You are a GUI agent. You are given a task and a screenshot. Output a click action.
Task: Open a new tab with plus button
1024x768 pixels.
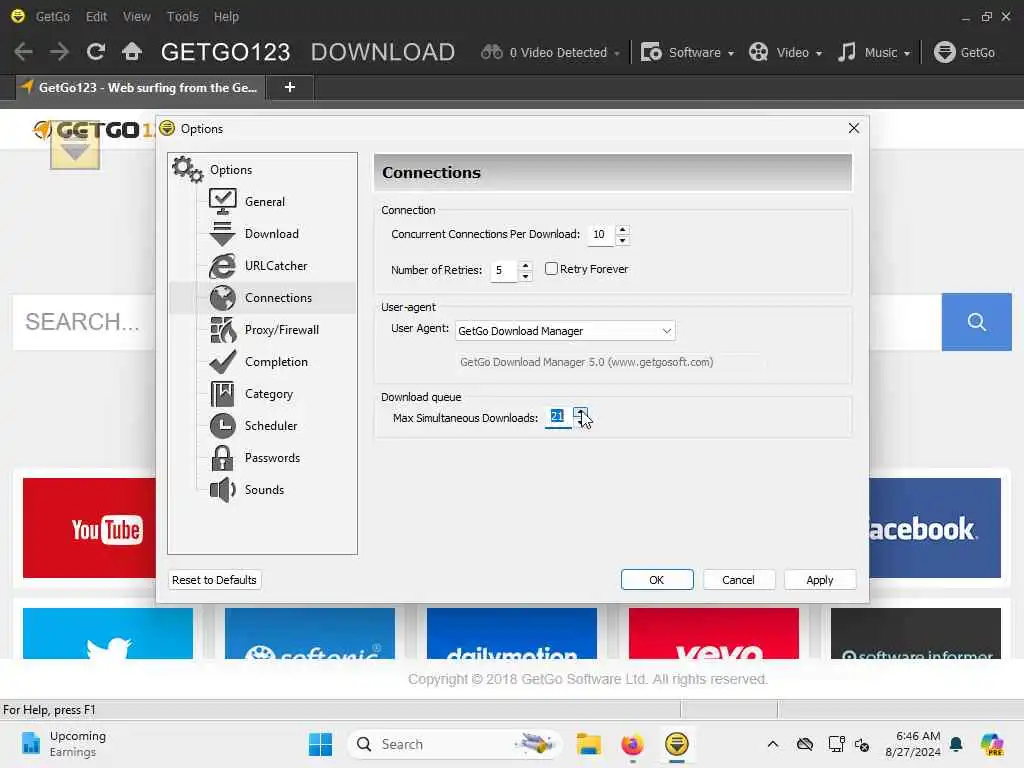point(290,88)
